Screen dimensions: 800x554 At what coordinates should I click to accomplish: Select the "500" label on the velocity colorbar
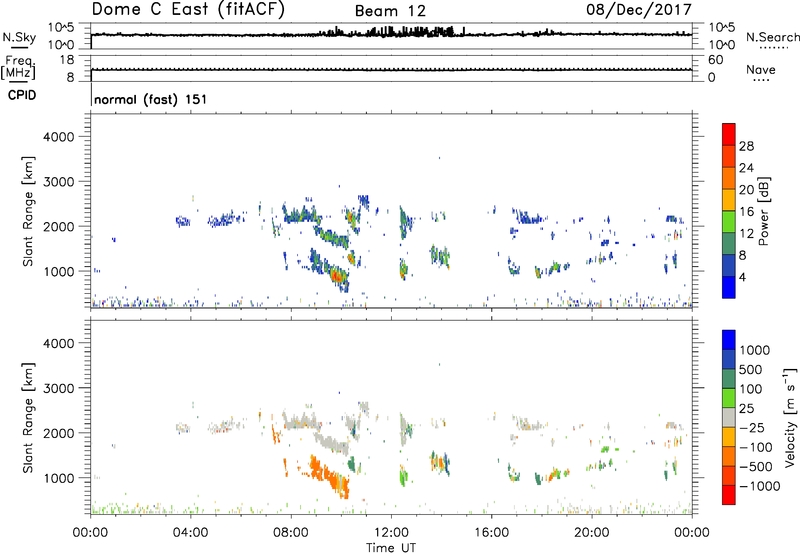point(751,369)
